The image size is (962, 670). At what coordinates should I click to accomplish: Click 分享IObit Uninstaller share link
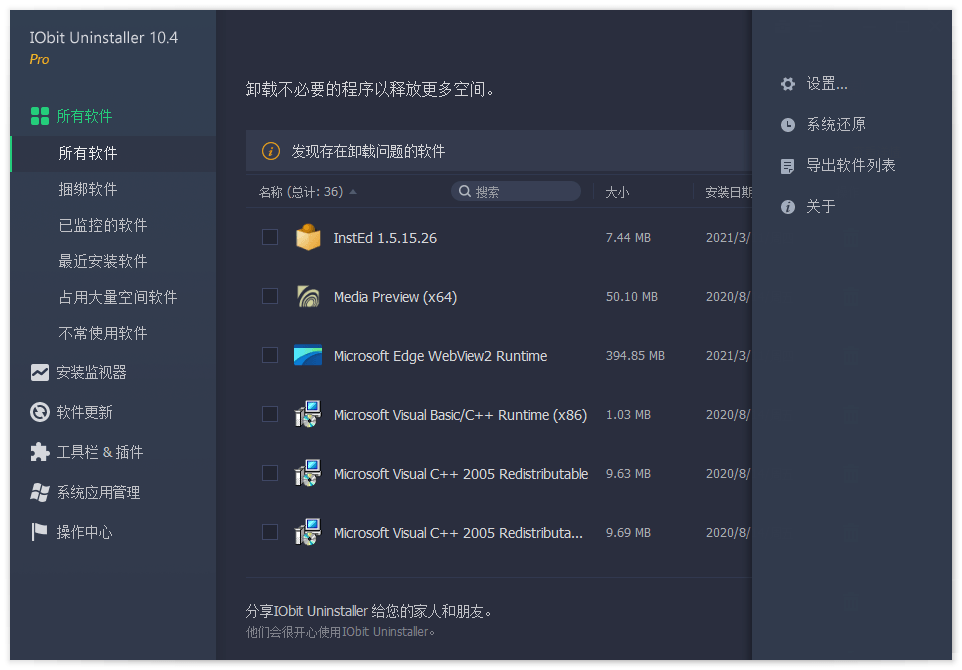point(368,611)
